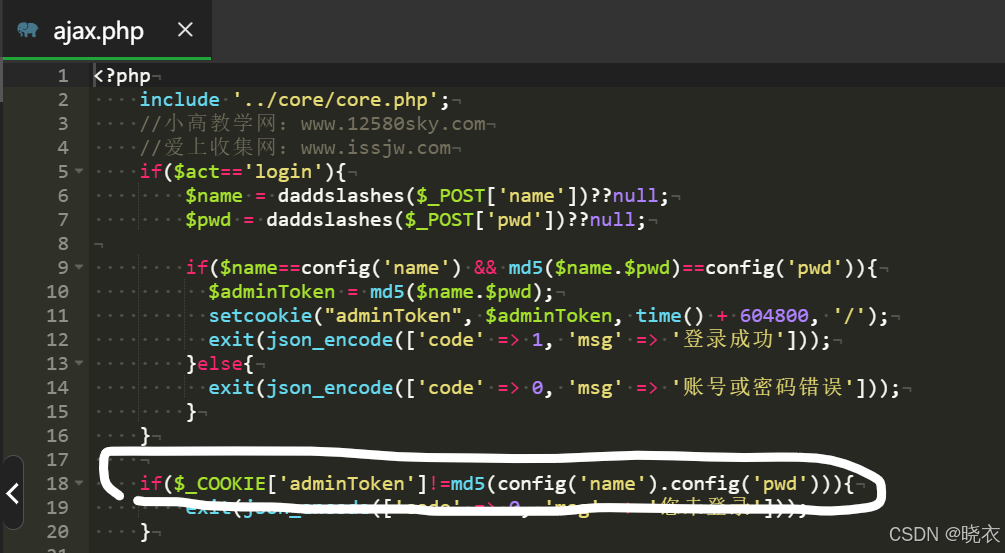Select line number 11 in the gutter
1005x553 pixels.
pyautogui.click(x=57, y=316)
